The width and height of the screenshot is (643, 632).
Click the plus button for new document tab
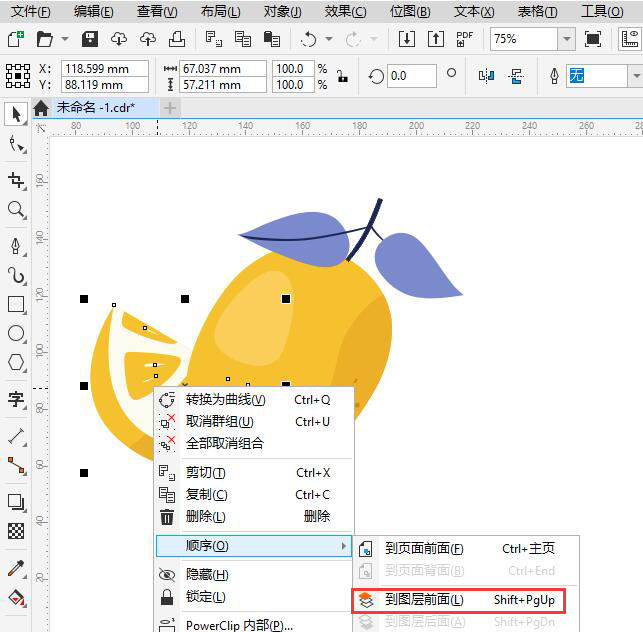click(169, 108)
